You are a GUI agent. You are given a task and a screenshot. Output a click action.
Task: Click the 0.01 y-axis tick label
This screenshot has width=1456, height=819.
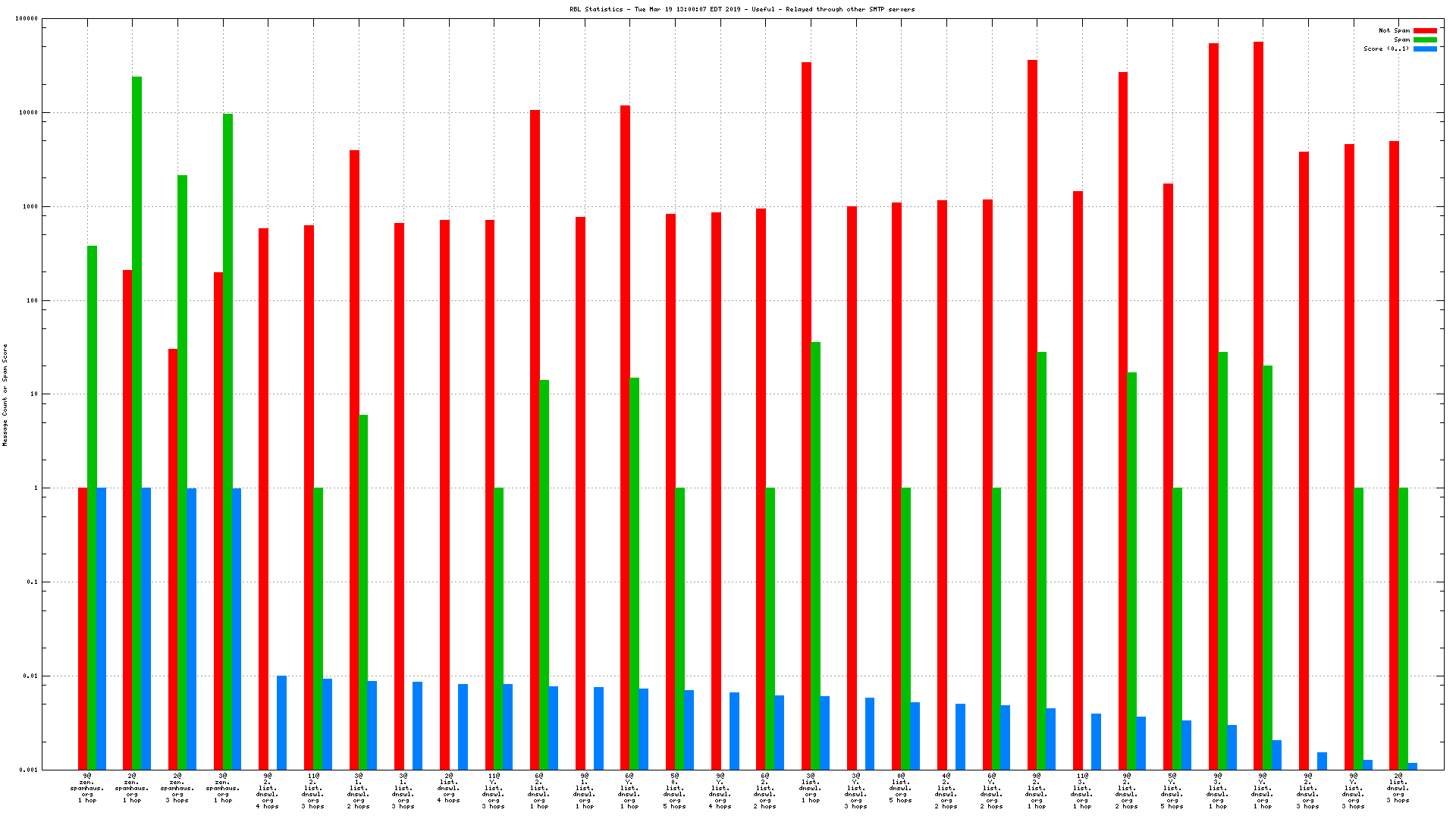pos(30,676)
